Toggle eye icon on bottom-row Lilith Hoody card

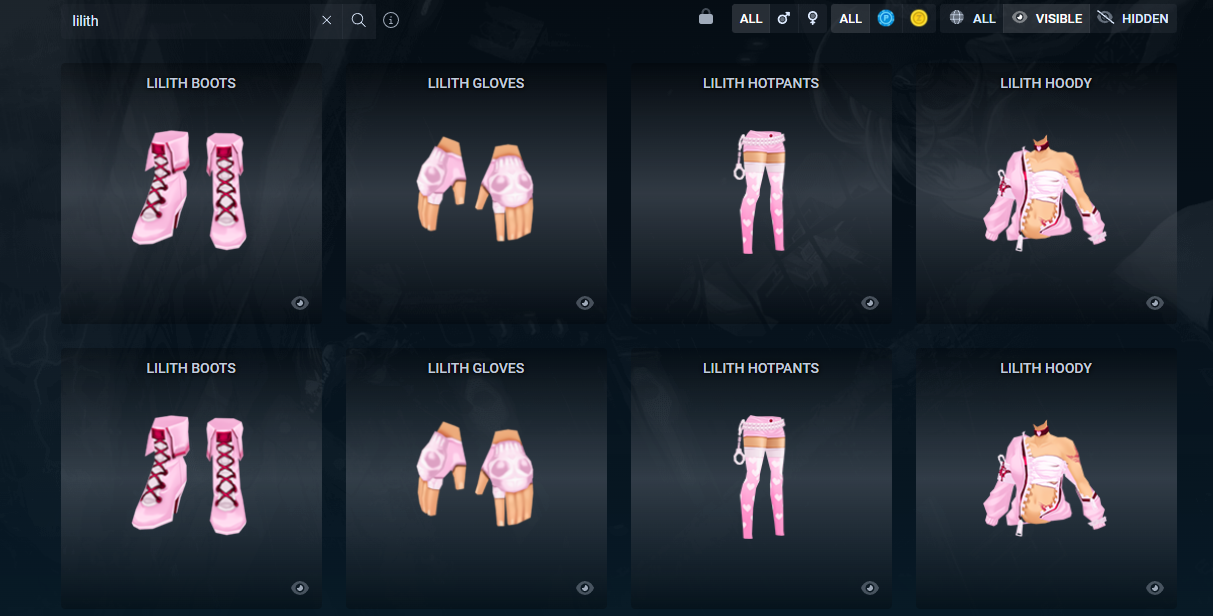pos(1155,588)
